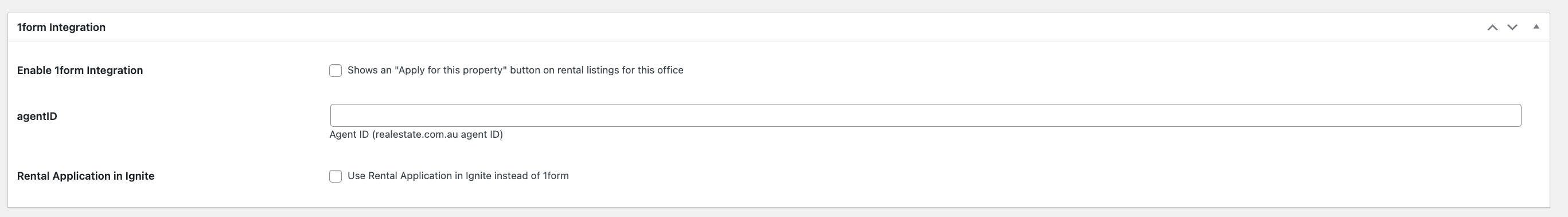The height and width of the screenshot is (217, 1568).
Task: Click the small solid triangle toggle icon
Action: 1536,27
